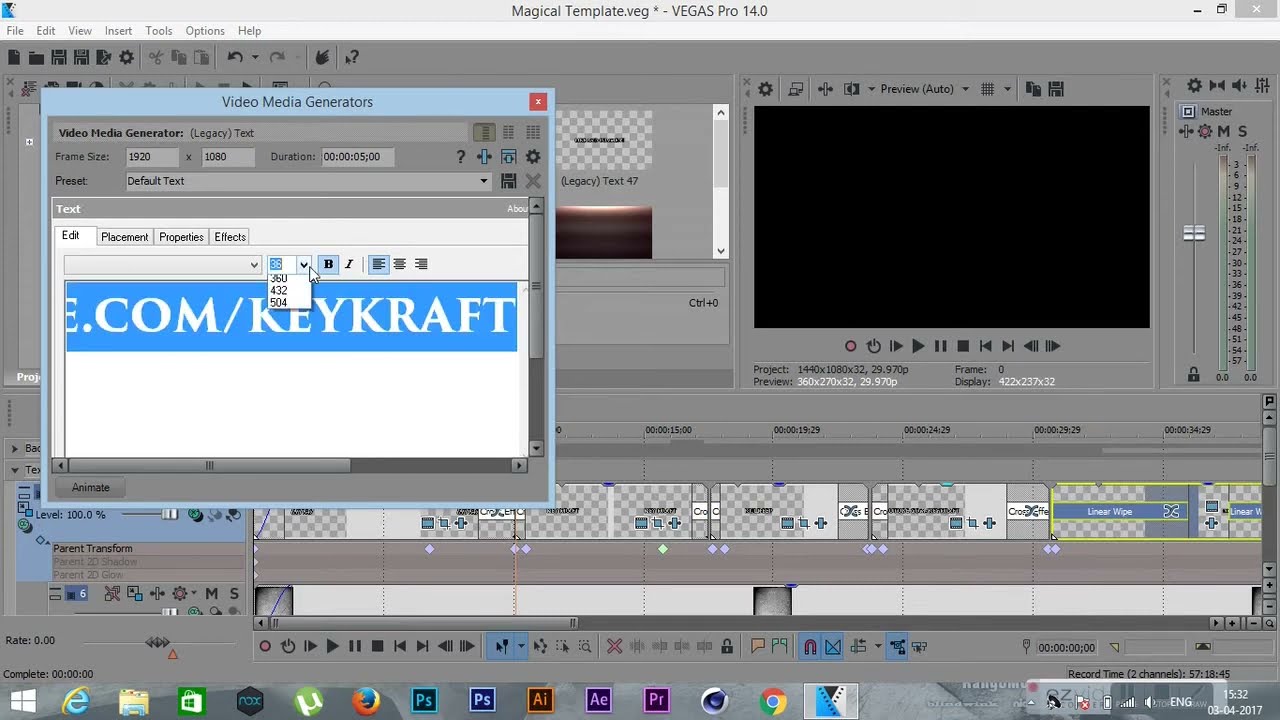Image resolution: width=1280 pixels, height=720 pixels.
Task: Click the What's This help icon
Action: click(x=352, y=58)
